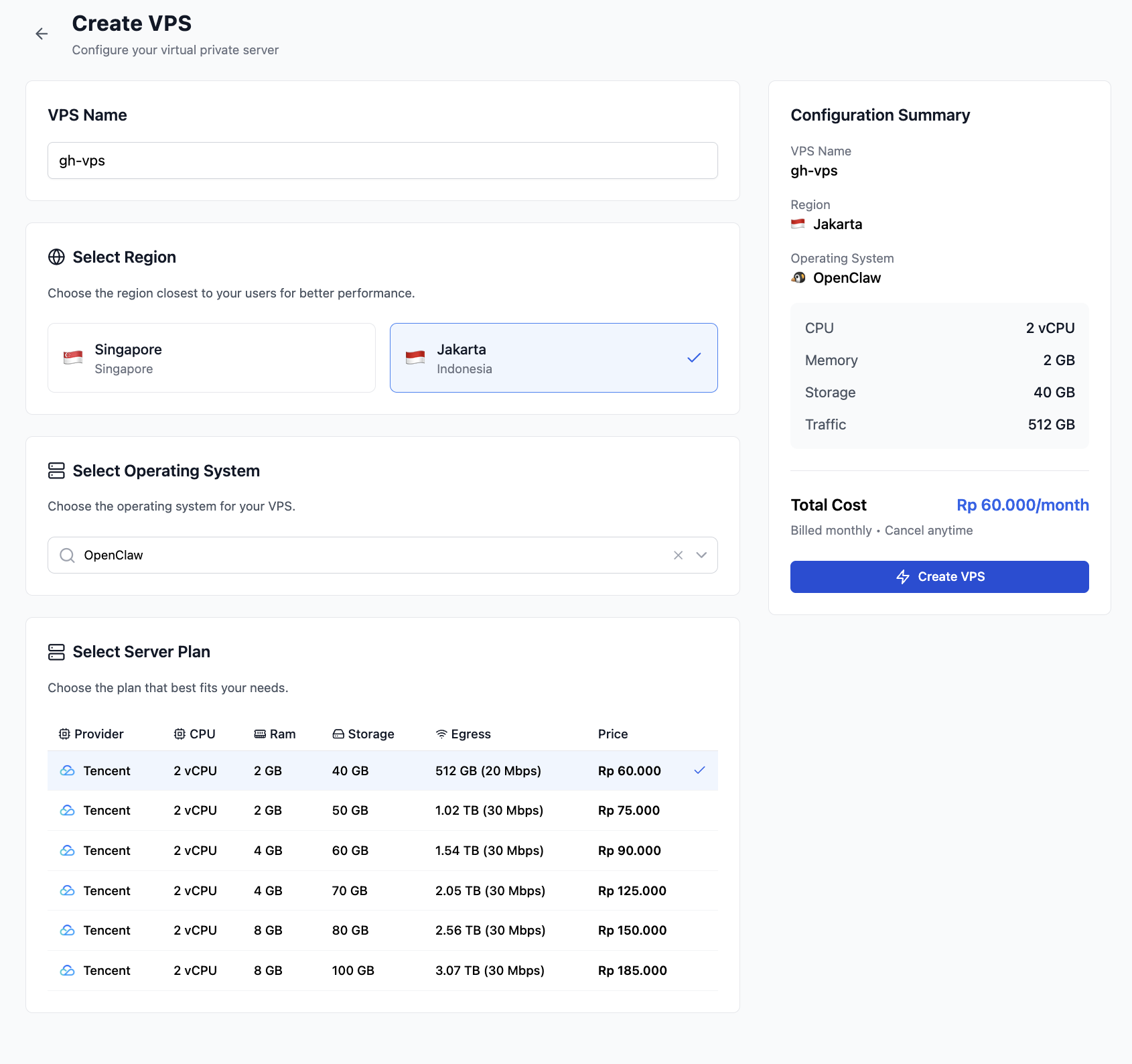The height and width of the screenshot is (1064, 1132).
Task: Click inside the VPS Name input field
Action: coord(382,160)
